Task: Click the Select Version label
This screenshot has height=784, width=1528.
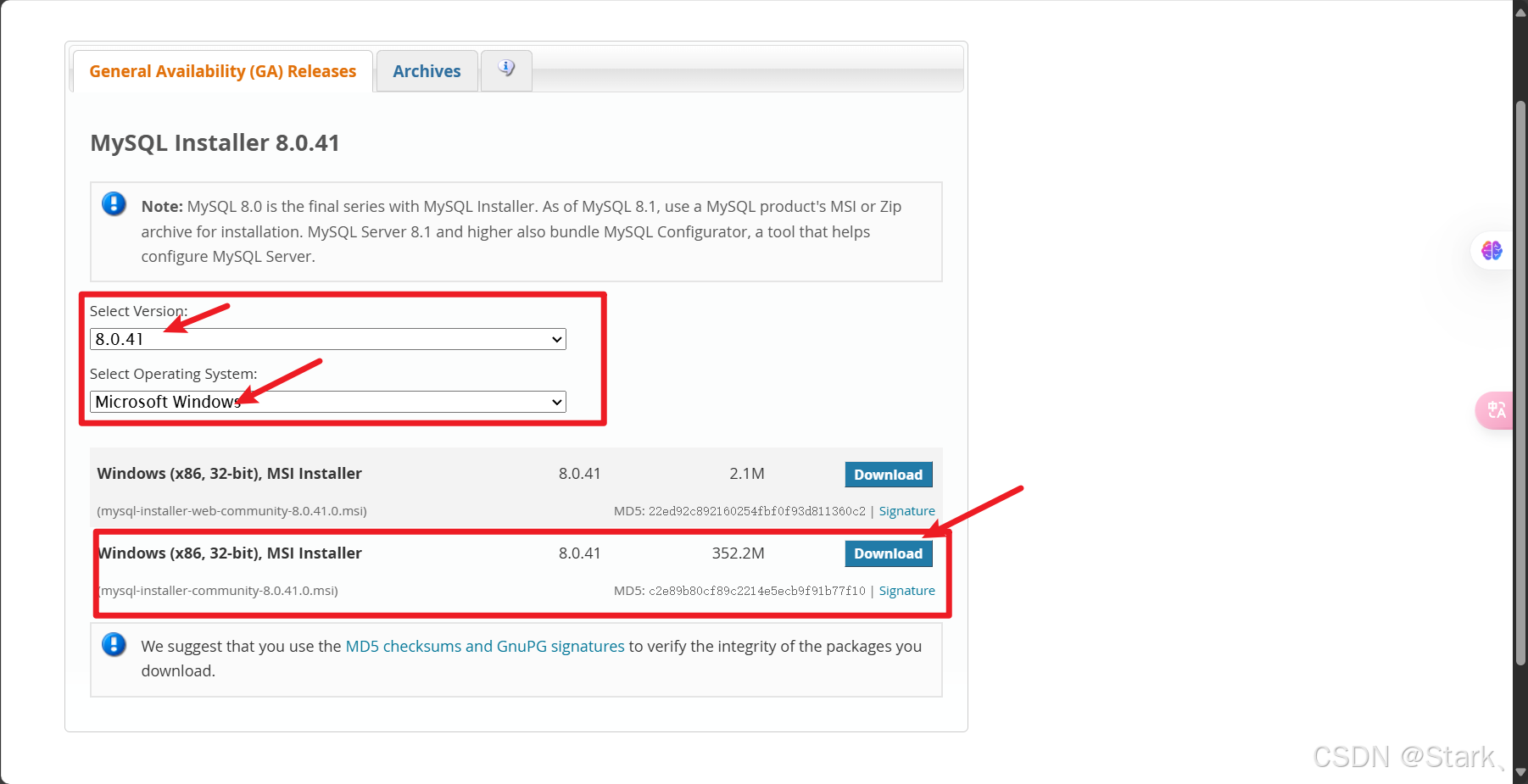Action: 139,311
